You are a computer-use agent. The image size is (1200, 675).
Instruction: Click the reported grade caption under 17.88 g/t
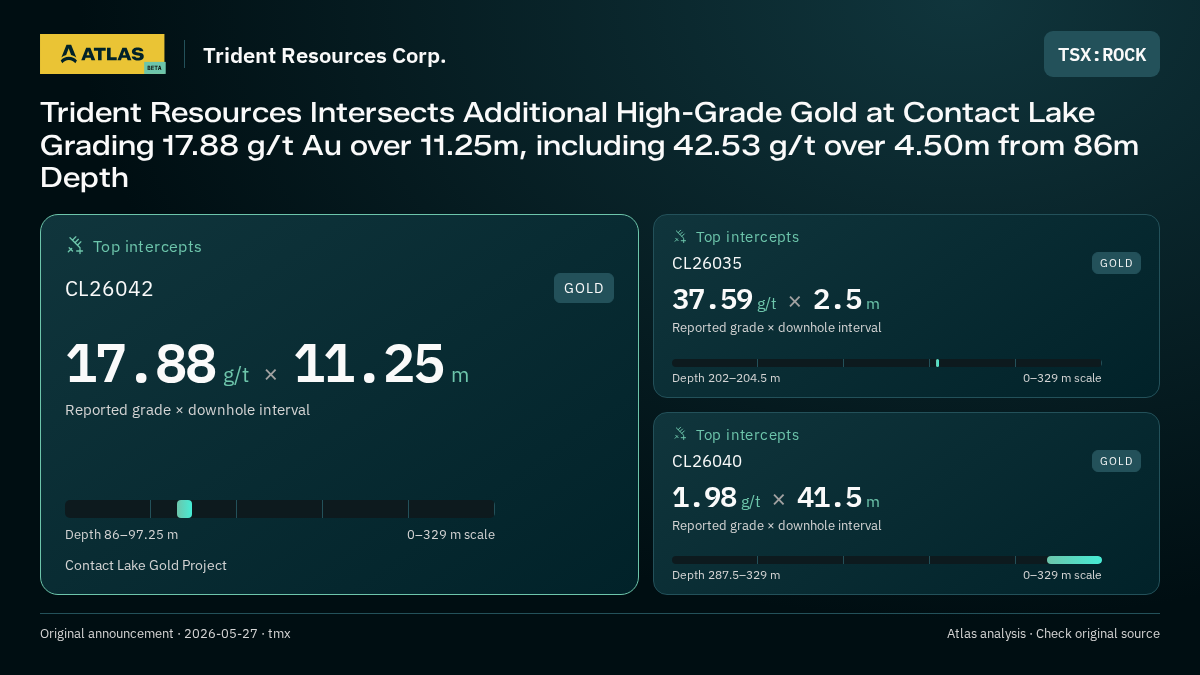(x=187, y=410)
